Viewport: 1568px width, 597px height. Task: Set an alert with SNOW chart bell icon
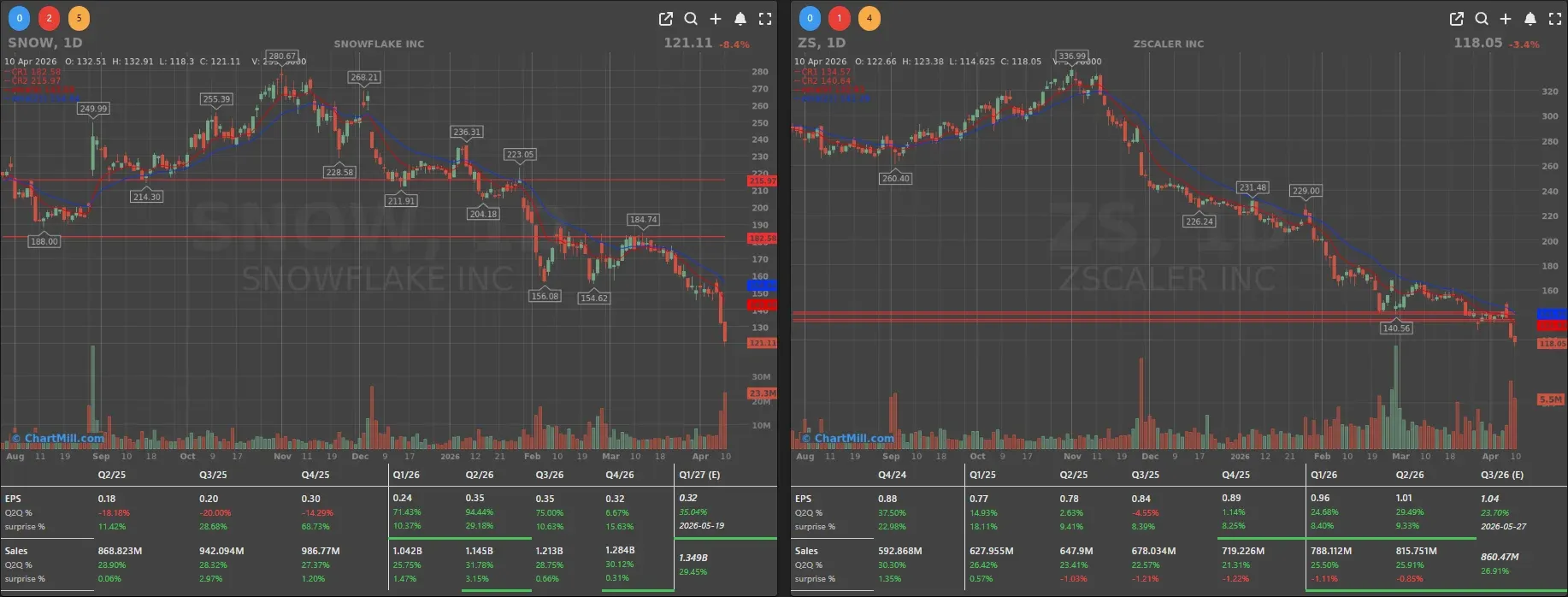click(x=740, y=19)
